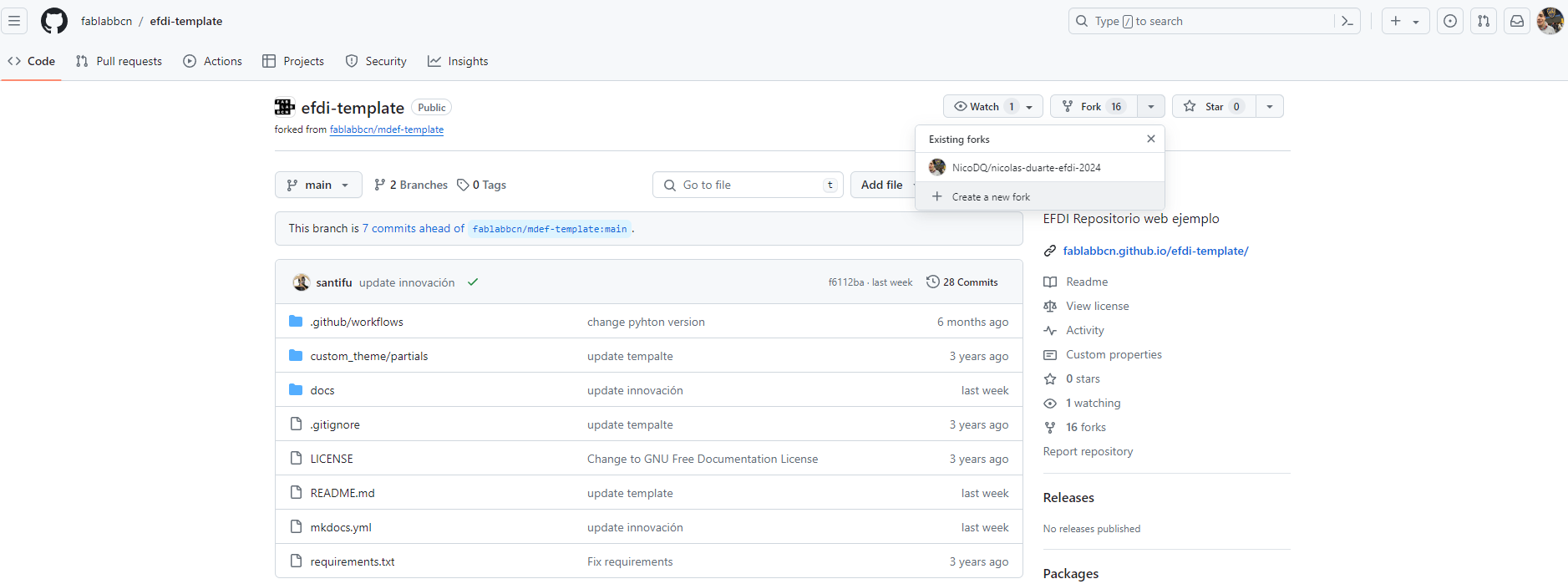1568x584 pixels.
Task: View the 2 Branches link
Action: click(x=411, y=185)
